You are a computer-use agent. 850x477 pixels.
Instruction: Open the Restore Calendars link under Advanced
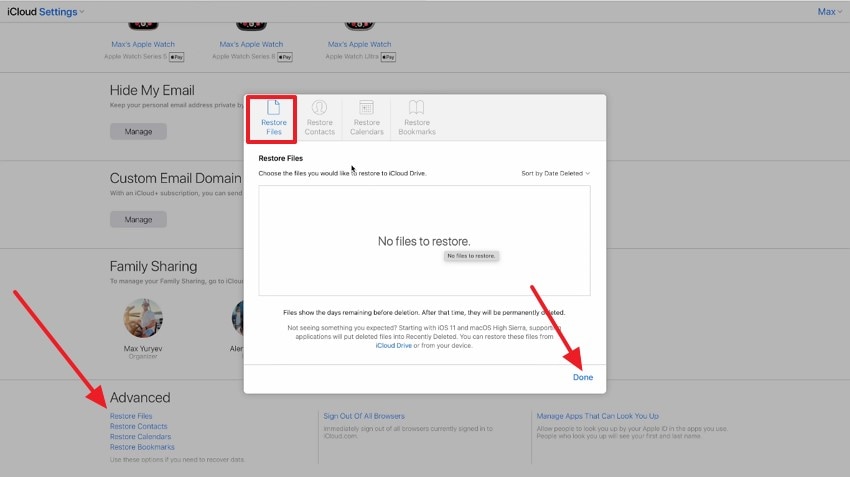(140, 436)
